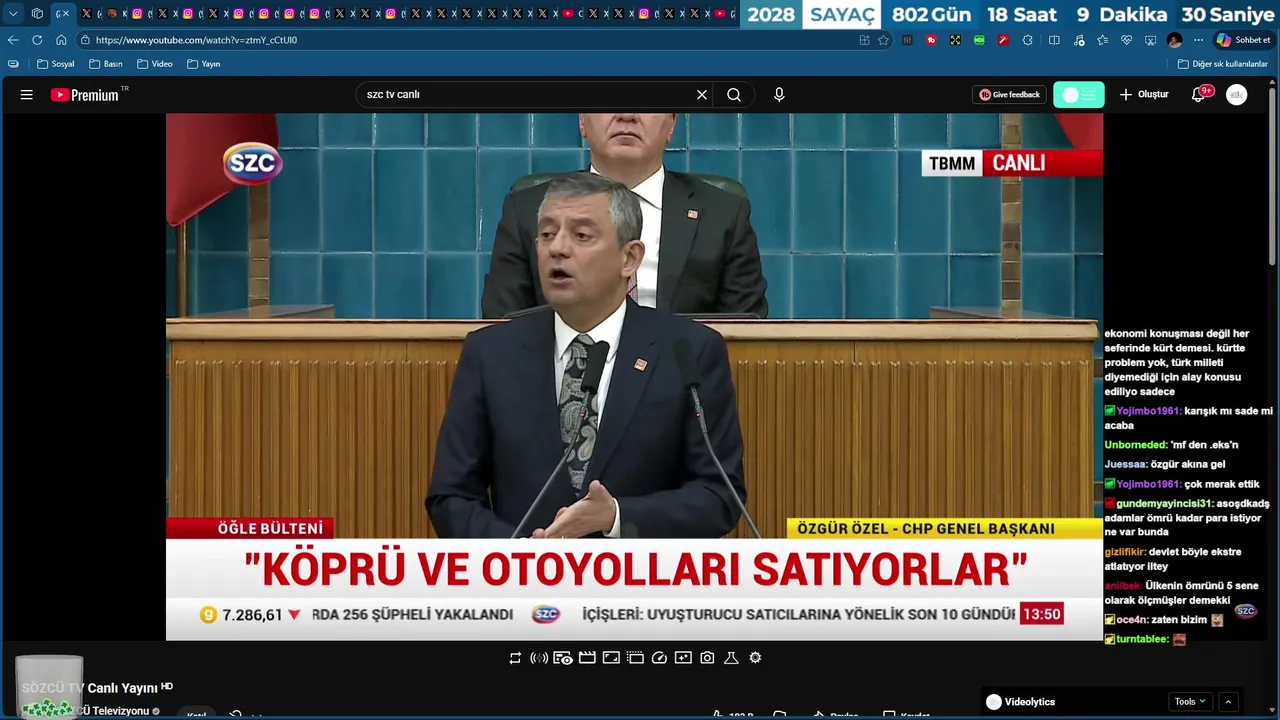Click the red fb extension icon

tap(931, 40)
